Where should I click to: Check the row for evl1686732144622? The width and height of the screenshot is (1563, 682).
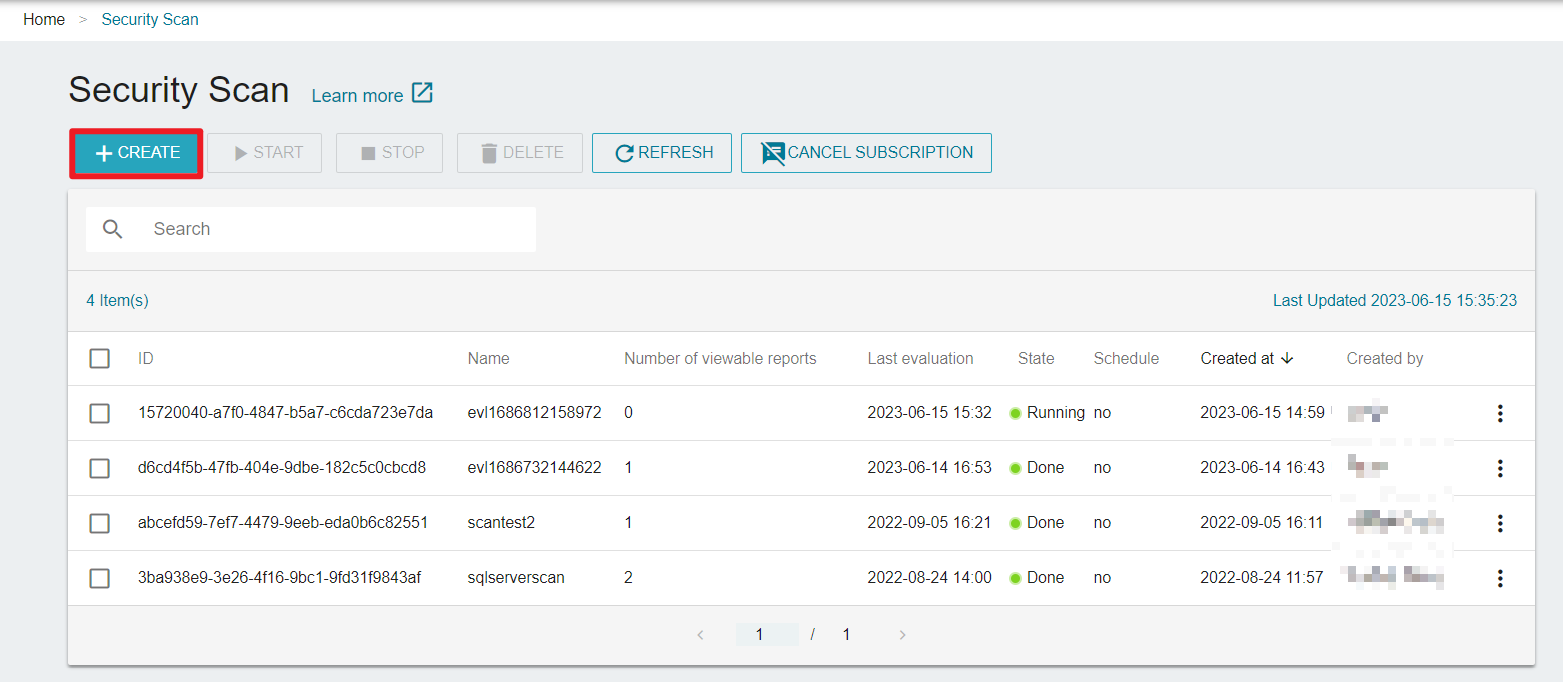(100, 468)
